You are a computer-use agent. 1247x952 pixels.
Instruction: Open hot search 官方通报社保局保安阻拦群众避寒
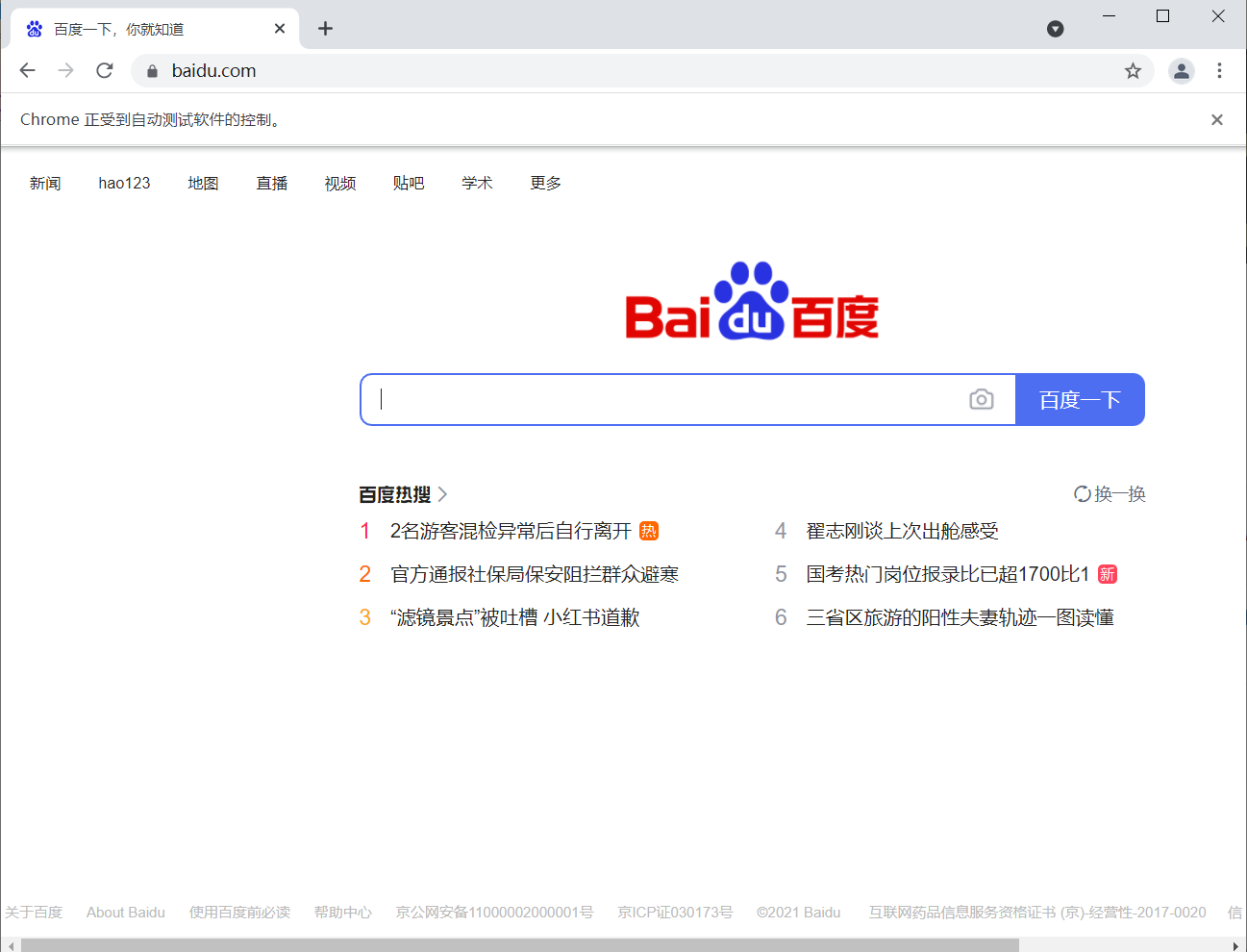(x=535, y=574)
